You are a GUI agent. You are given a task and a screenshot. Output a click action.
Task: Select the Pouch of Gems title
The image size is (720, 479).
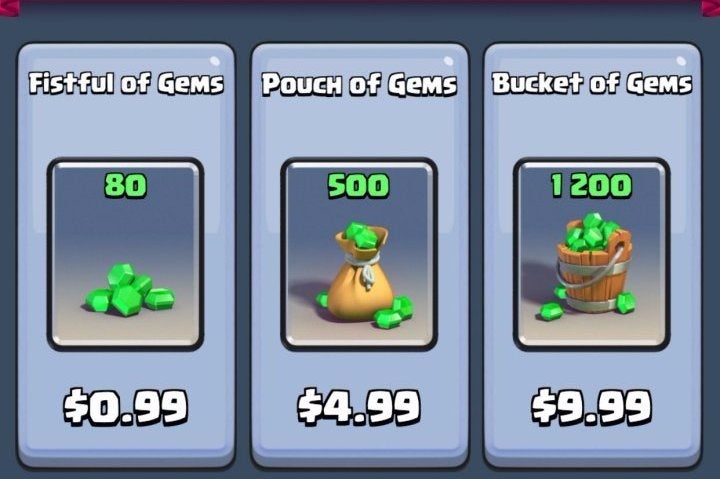360,84
